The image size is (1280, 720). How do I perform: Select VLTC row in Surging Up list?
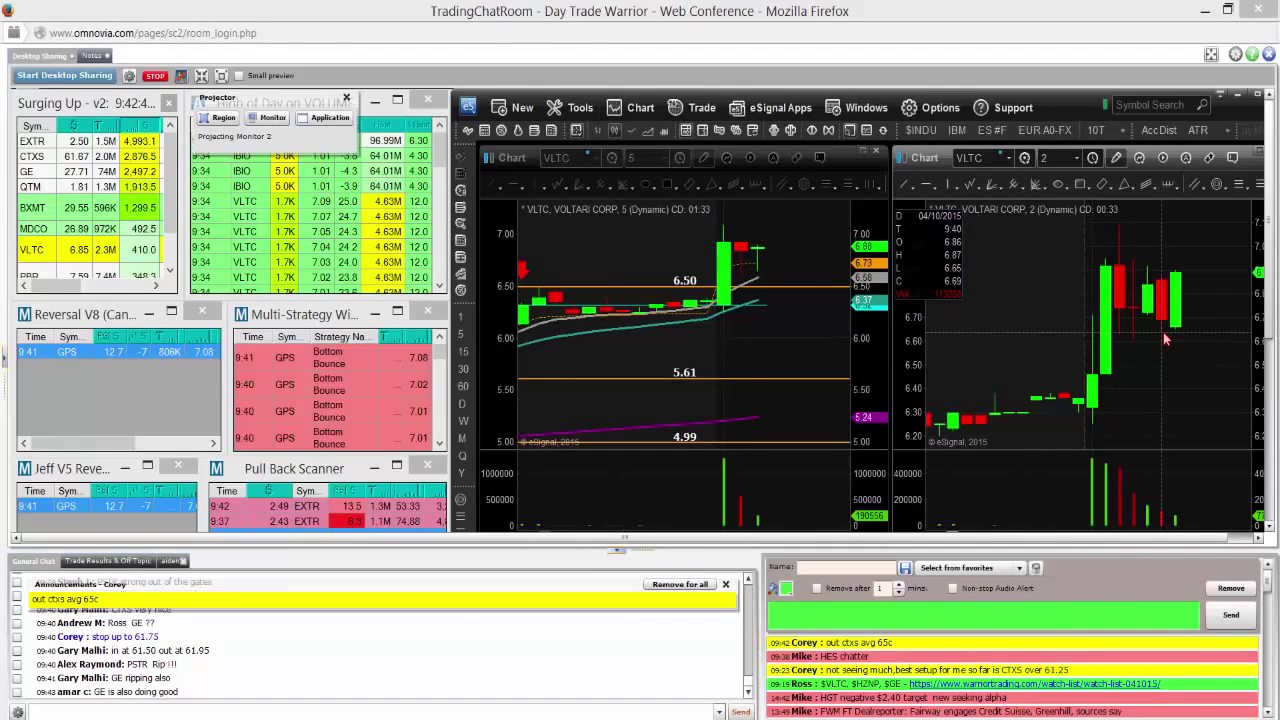click(x=88, y=250)
